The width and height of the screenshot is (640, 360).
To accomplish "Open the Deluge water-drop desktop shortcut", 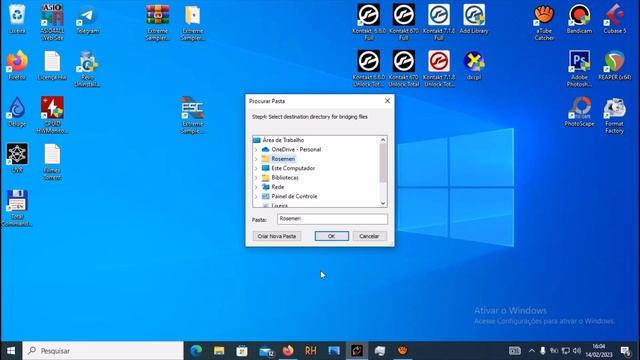I will [x=17, y=112].
